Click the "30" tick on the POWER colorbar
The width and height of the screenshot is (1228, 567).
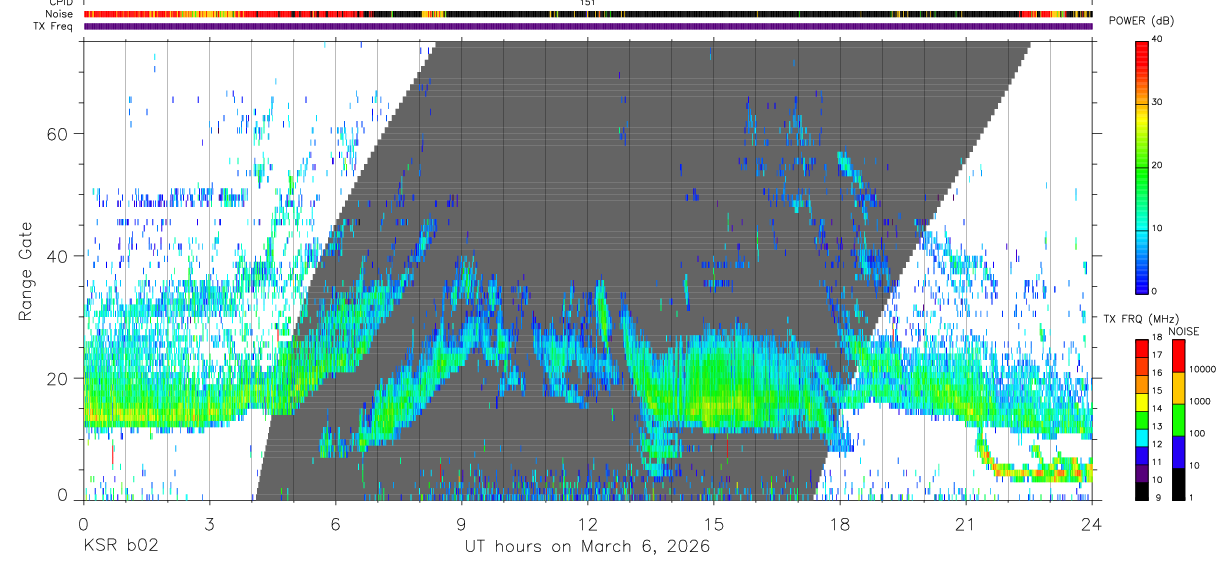tap(1156, 103)
